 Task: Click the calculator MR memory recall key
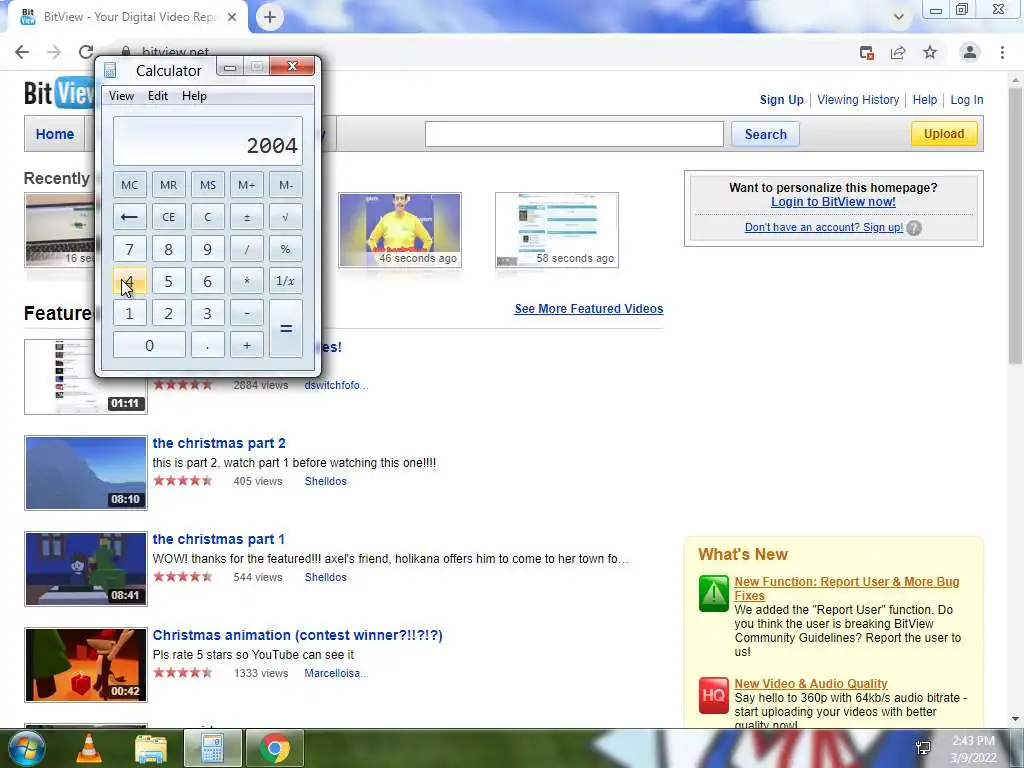168,185
